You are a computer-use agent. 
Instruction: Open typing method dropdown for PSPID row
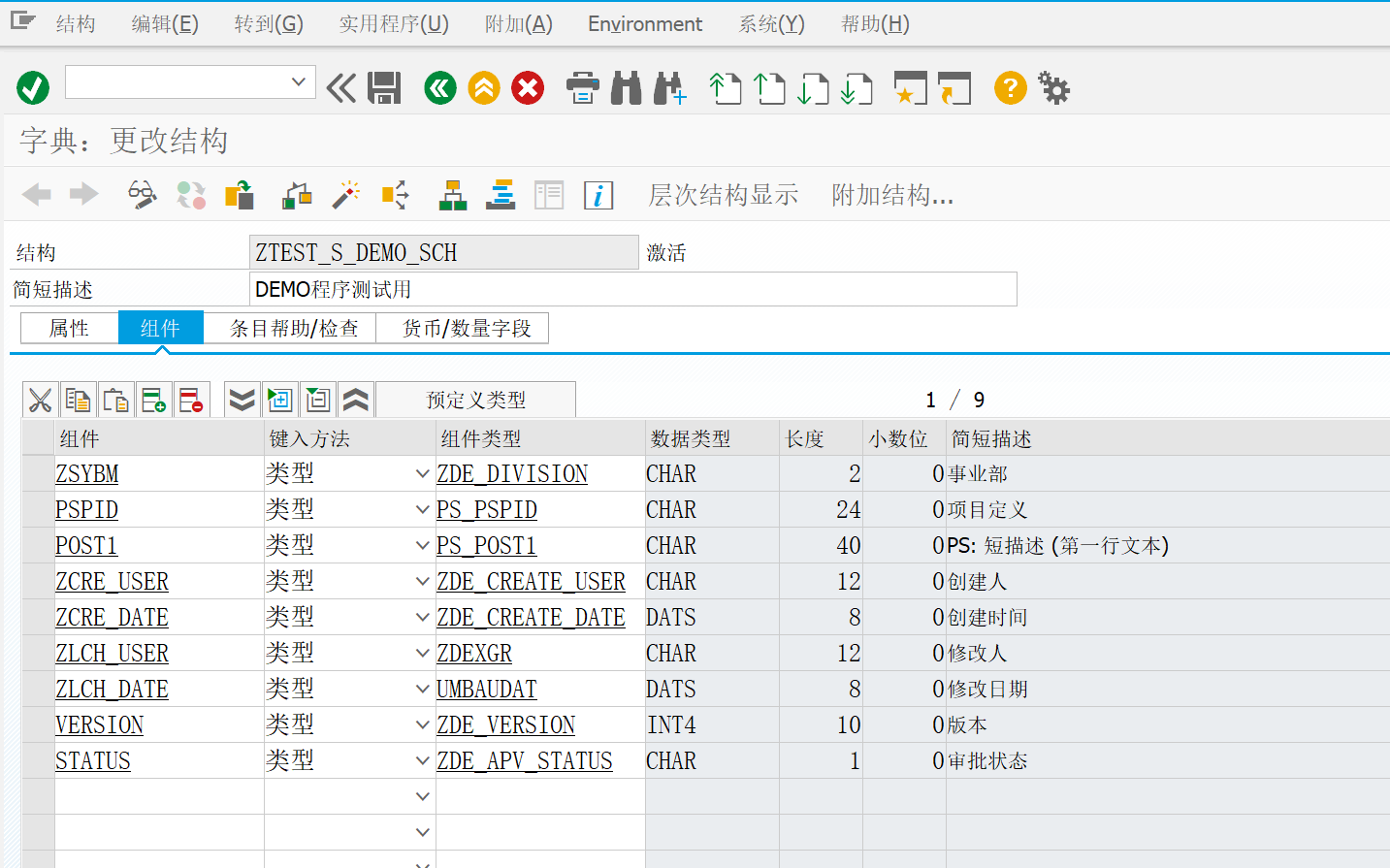tap(422, 509)
